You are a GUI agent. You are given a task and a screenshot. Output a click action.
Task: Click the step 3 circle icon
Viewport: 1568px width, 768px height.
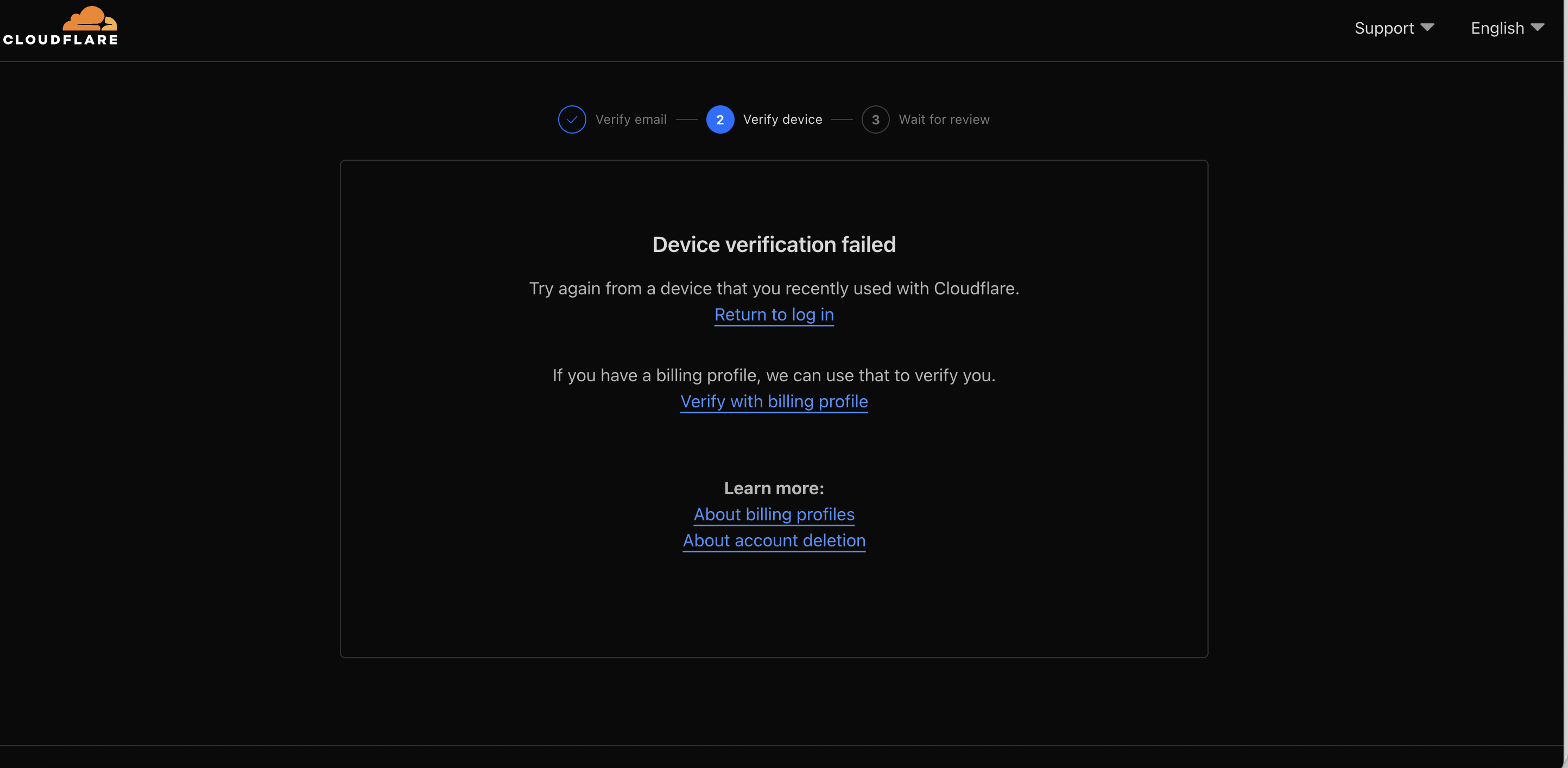pyautogui.click(x=875, y=119)
